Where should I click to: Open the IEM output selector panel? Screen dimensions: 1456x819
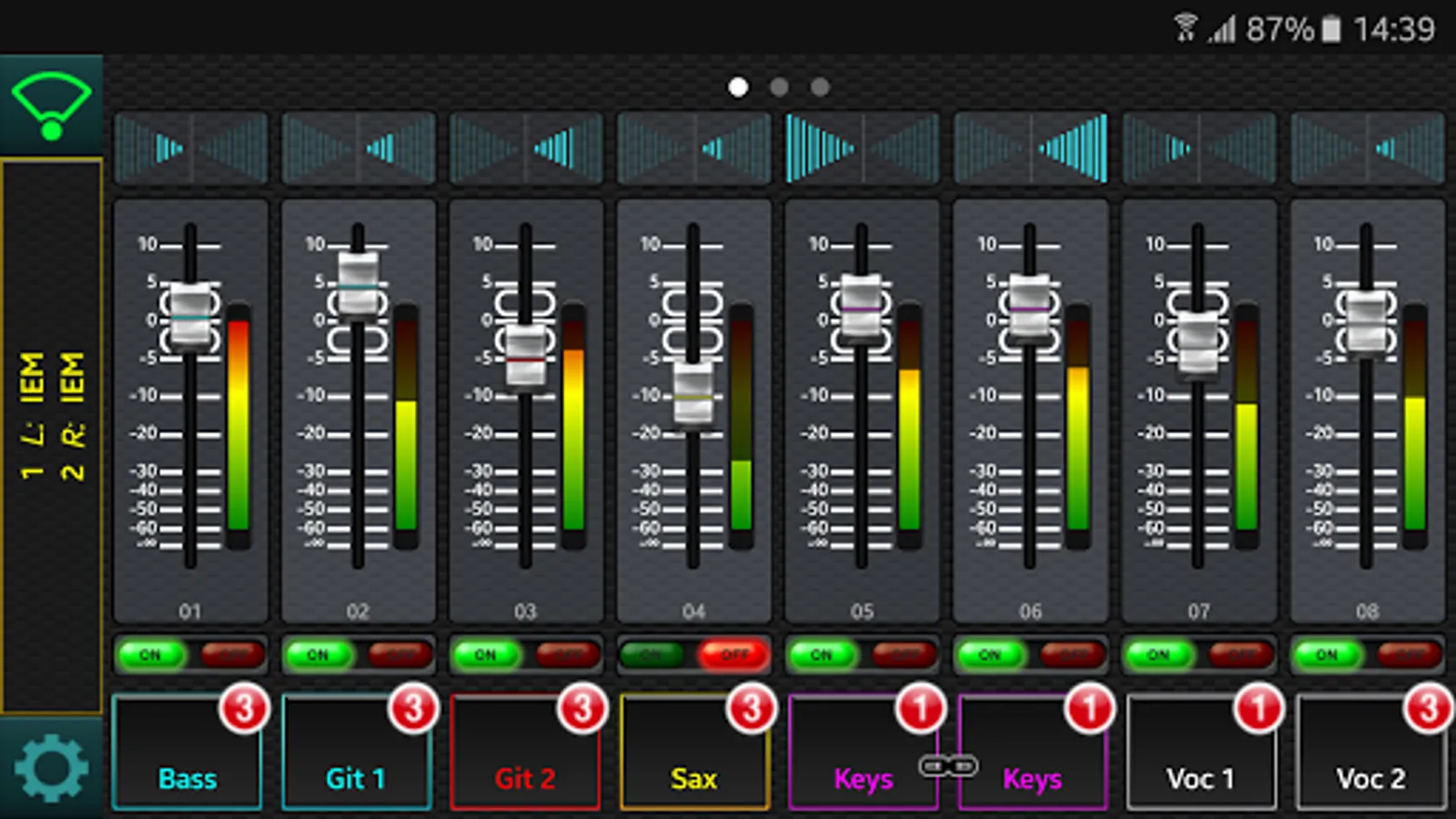[x=52, y=435]
